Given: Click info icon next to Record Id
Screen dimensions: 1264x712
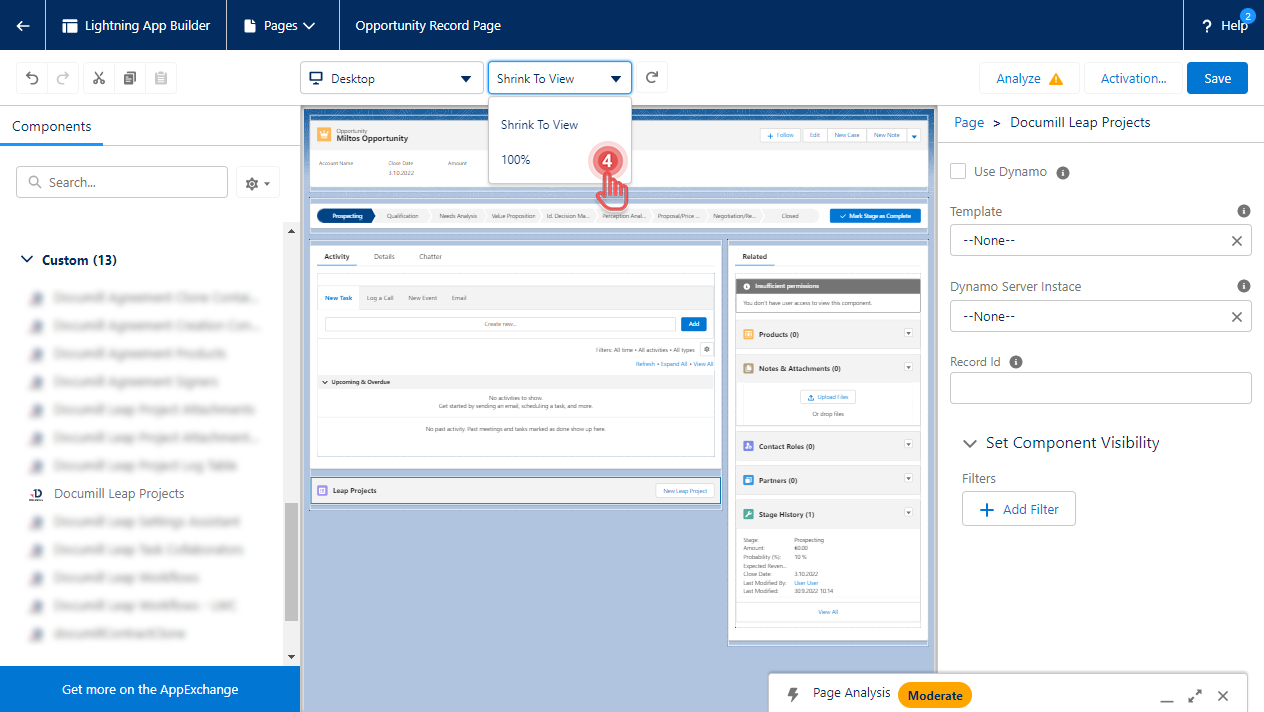Looking at the screenshot, I should 1016,362.
